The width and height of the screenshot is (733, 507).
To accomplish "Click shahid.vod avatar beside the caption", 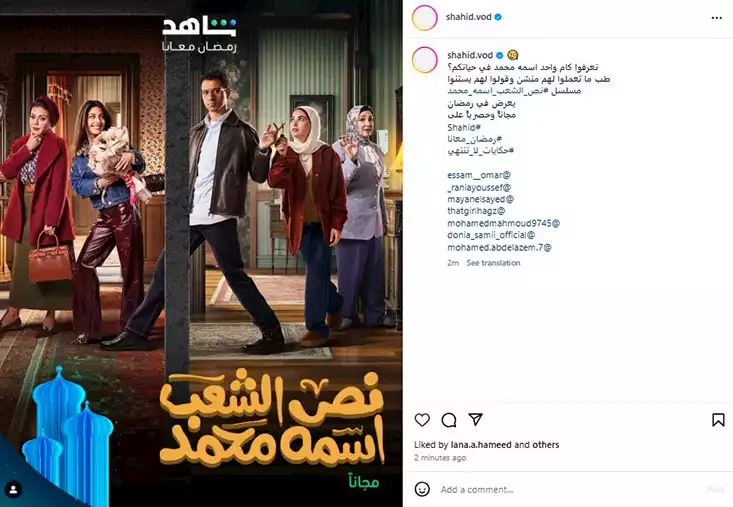I will 424,60.
